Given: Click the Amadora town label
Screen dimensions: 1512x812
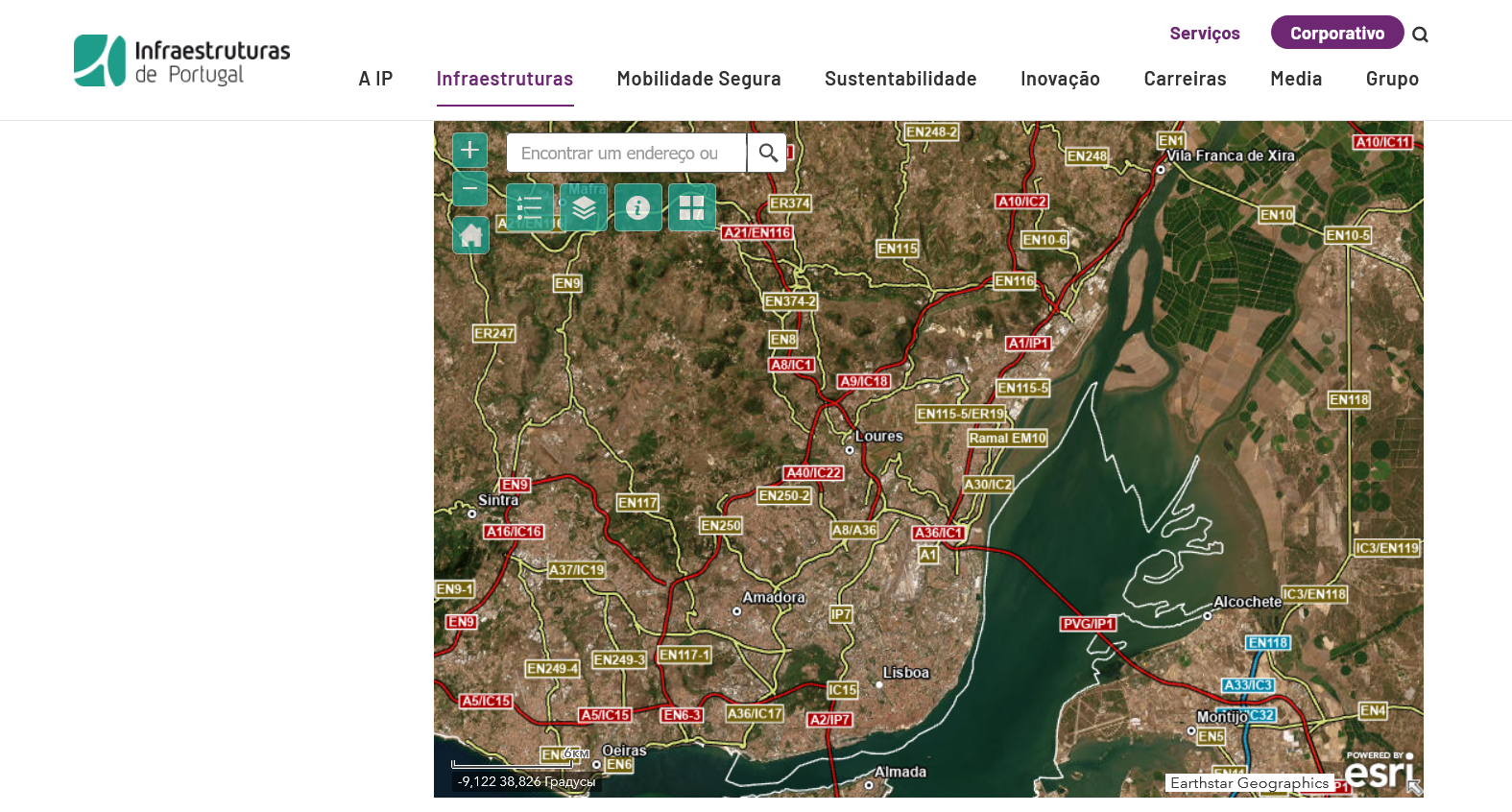Looking at the screenshot, I should [774, 597].
